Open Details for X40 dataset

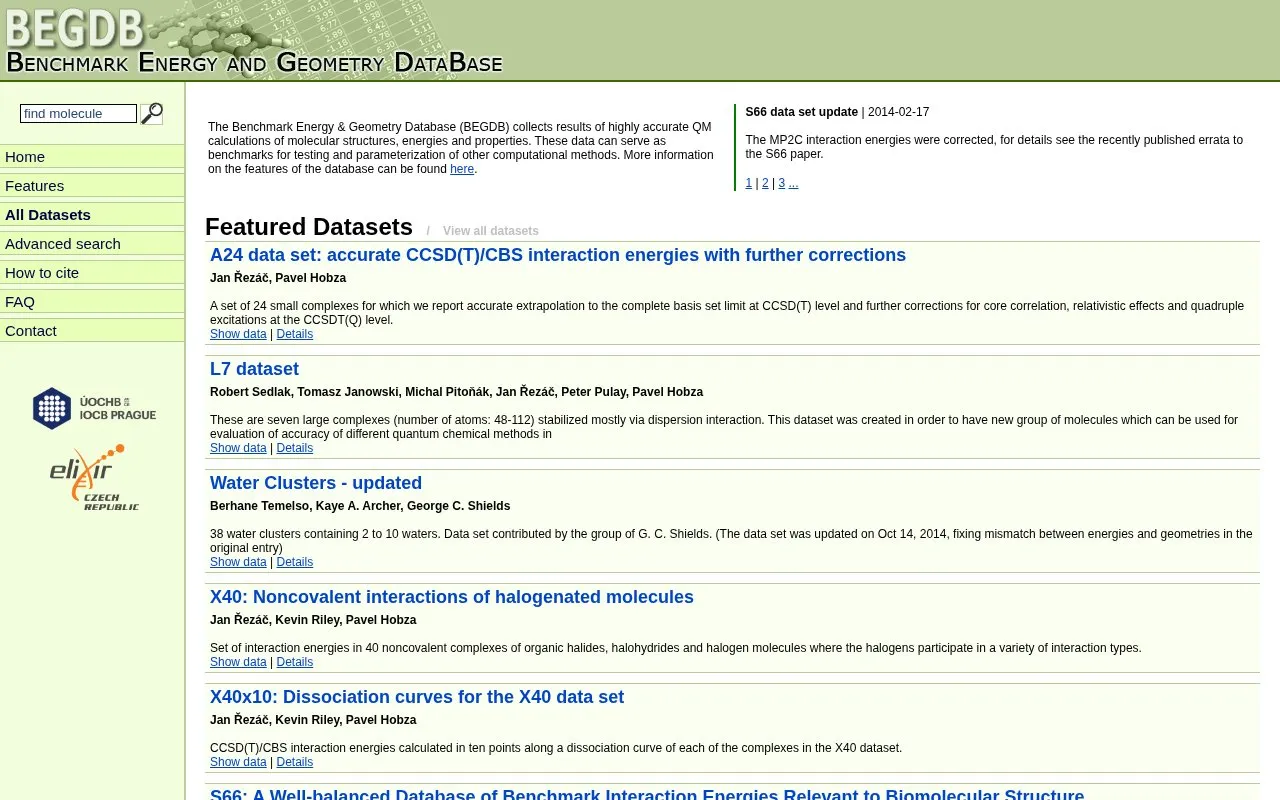click(295, 662)
